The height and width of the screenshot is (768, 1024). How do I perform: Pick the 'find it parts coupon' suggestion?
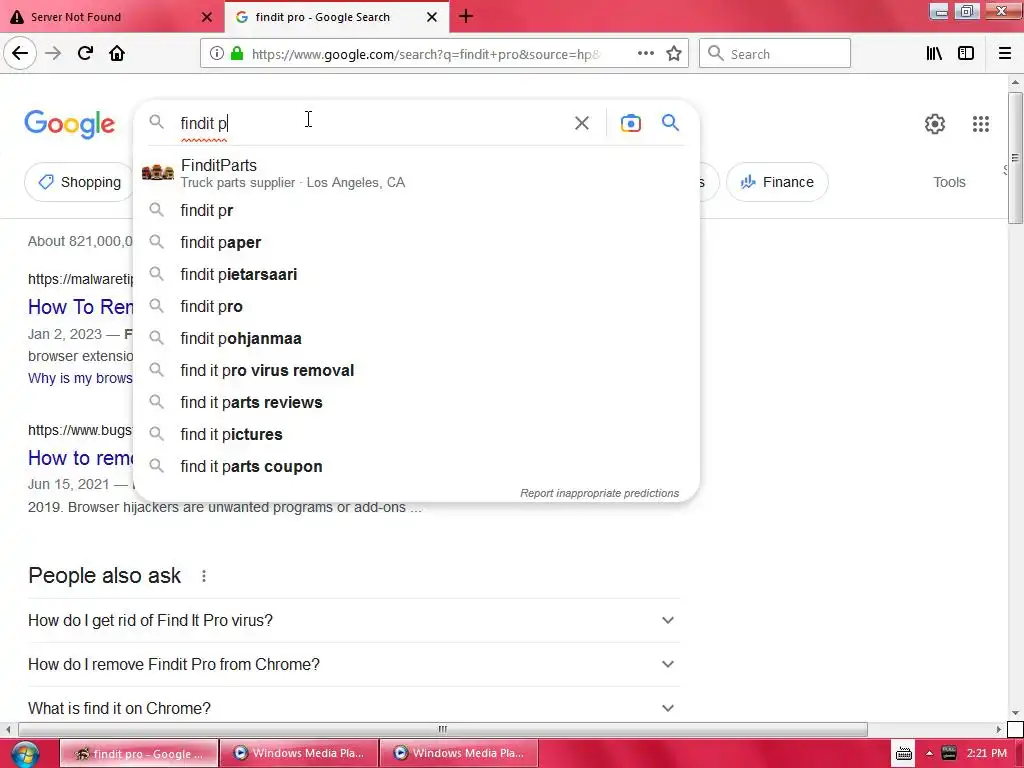point(416,466)
